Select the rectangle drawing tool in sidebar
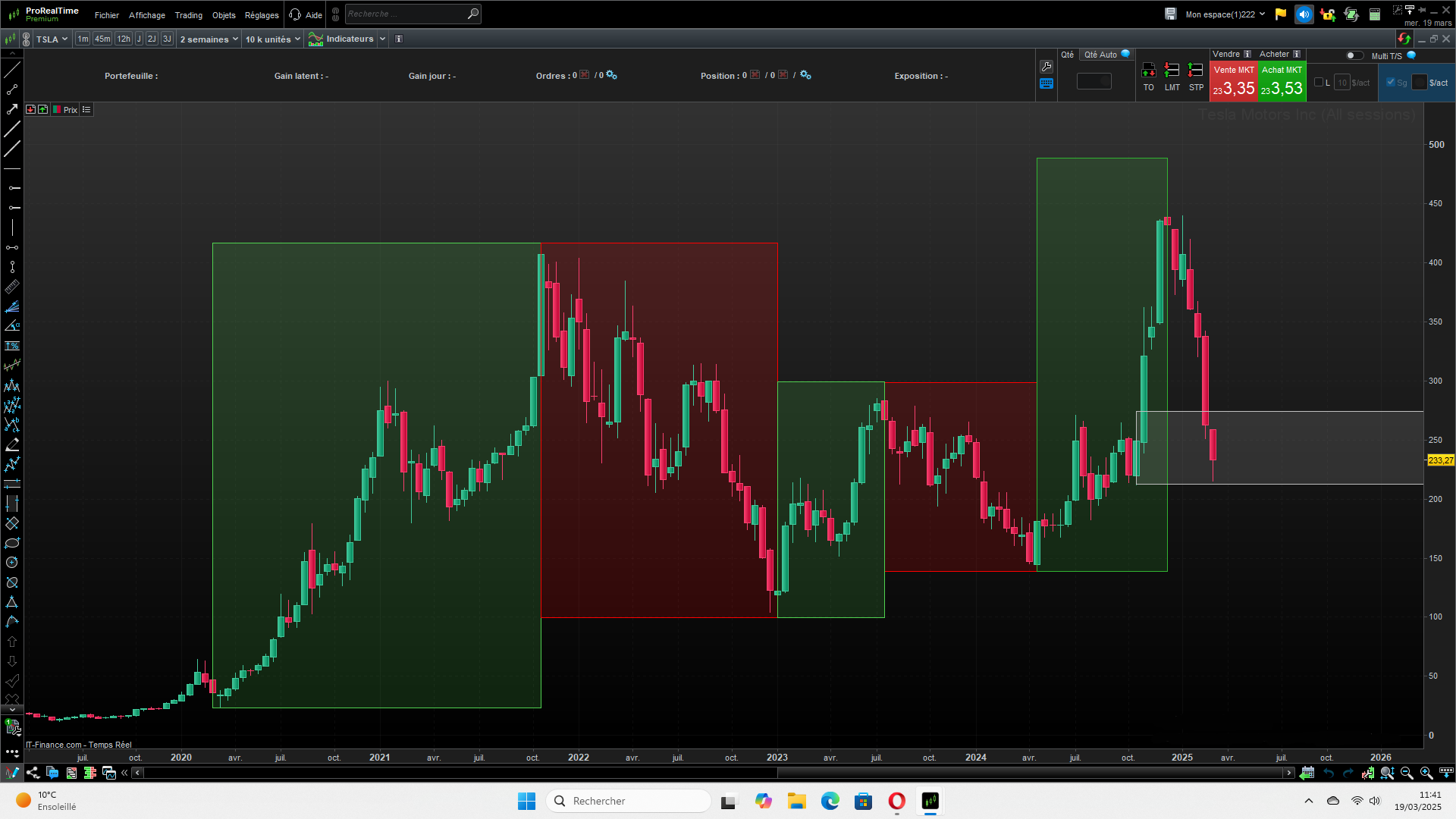The width and height of the screenshot is (1456, 819). pos(12,523)
